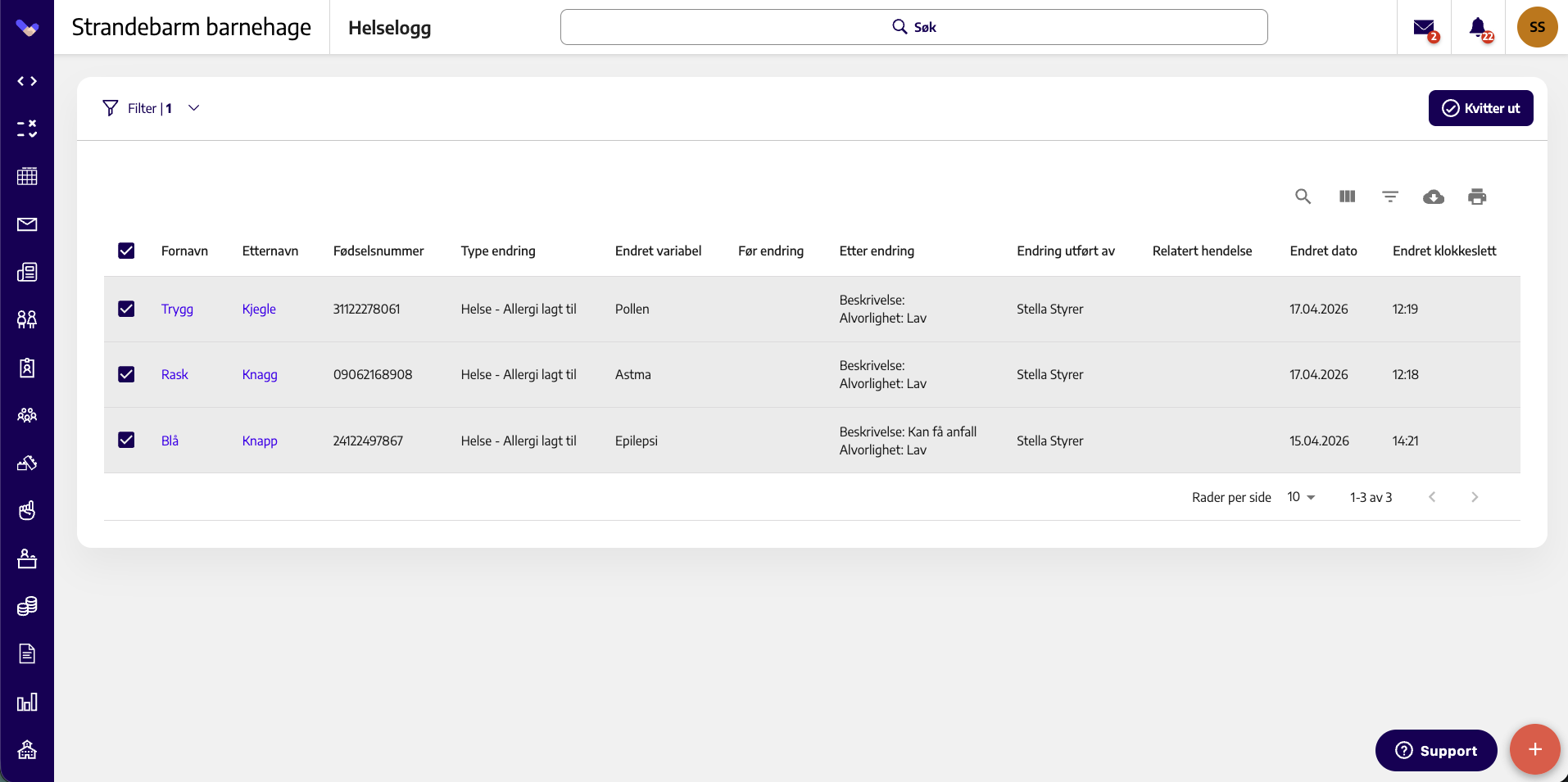Screen dimensions: 1568x782
Task: Expand sidebar with the arrows toggle
Action: [27, 81]
